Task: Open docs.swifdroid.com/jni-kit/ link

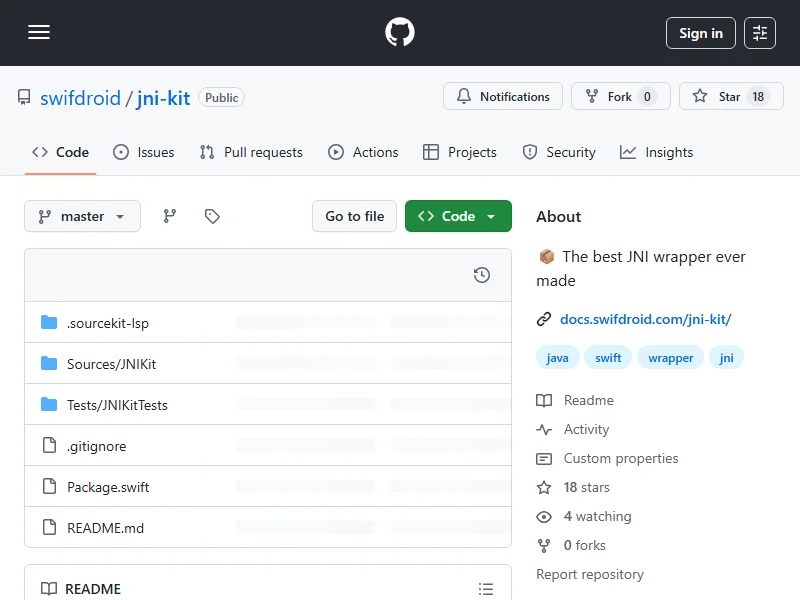Action: (x=645, y=319)
